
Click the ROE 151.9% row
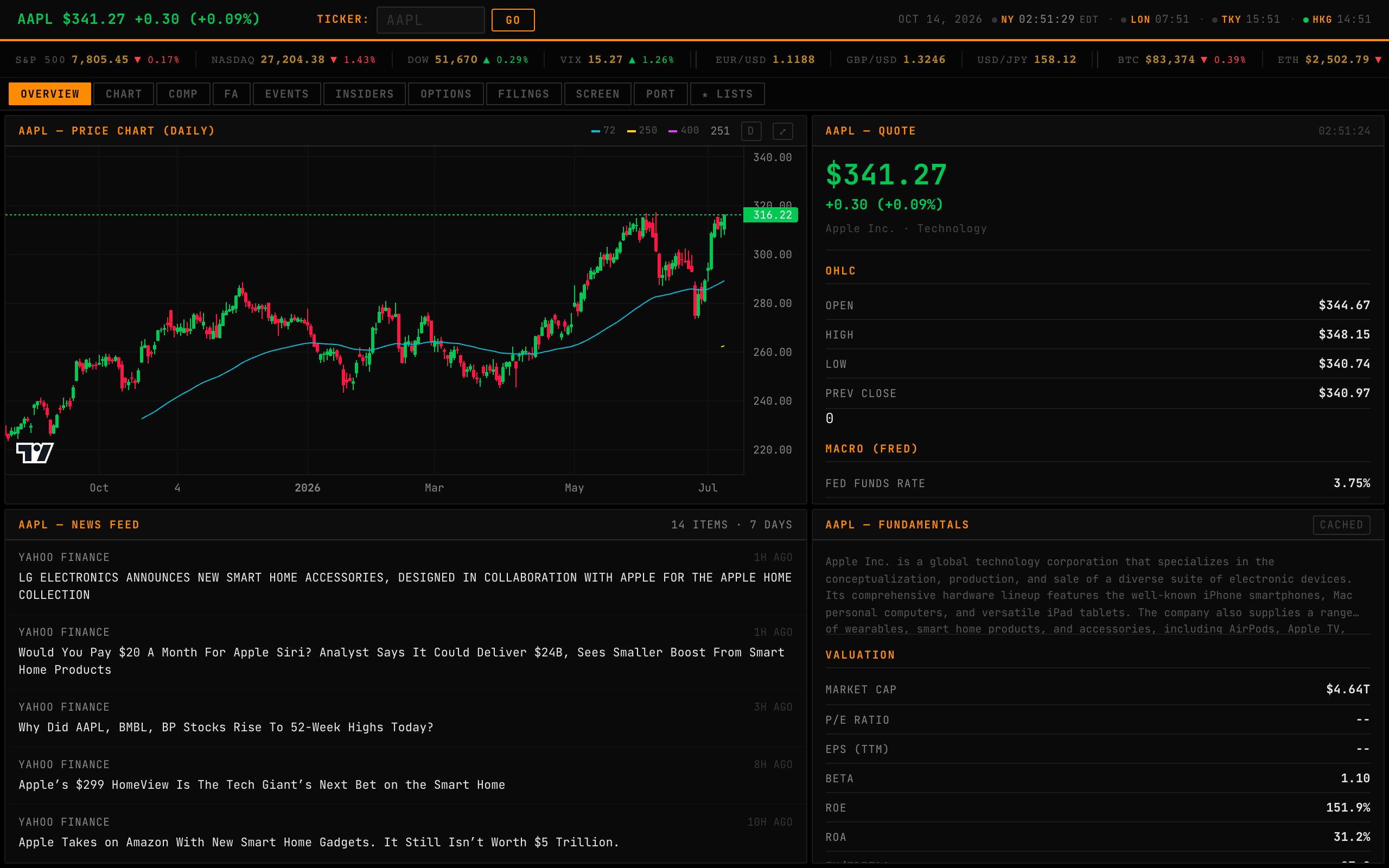pos(1098,808)
